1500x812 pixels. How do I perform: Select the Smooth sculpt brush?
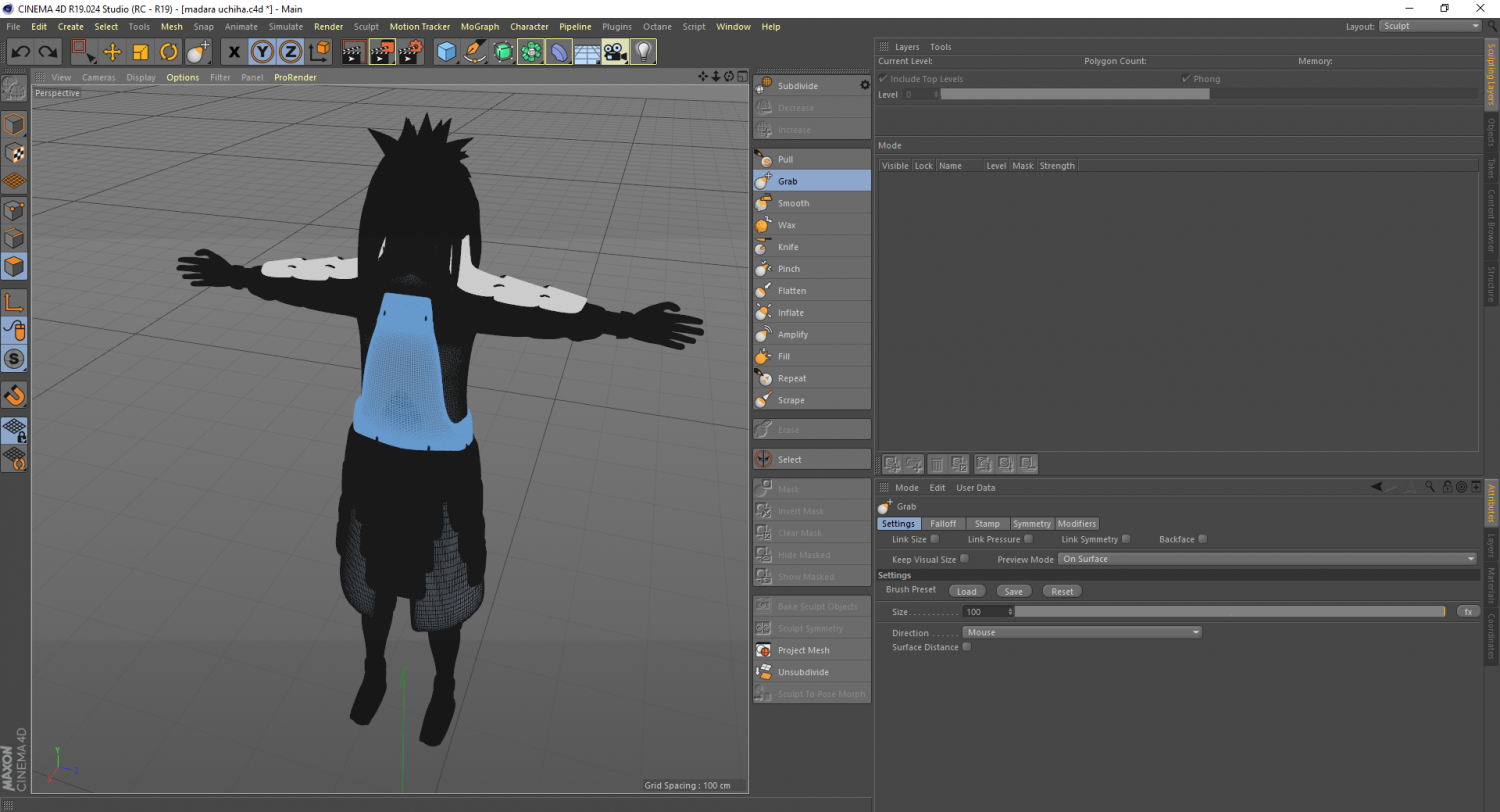(812, 203)
